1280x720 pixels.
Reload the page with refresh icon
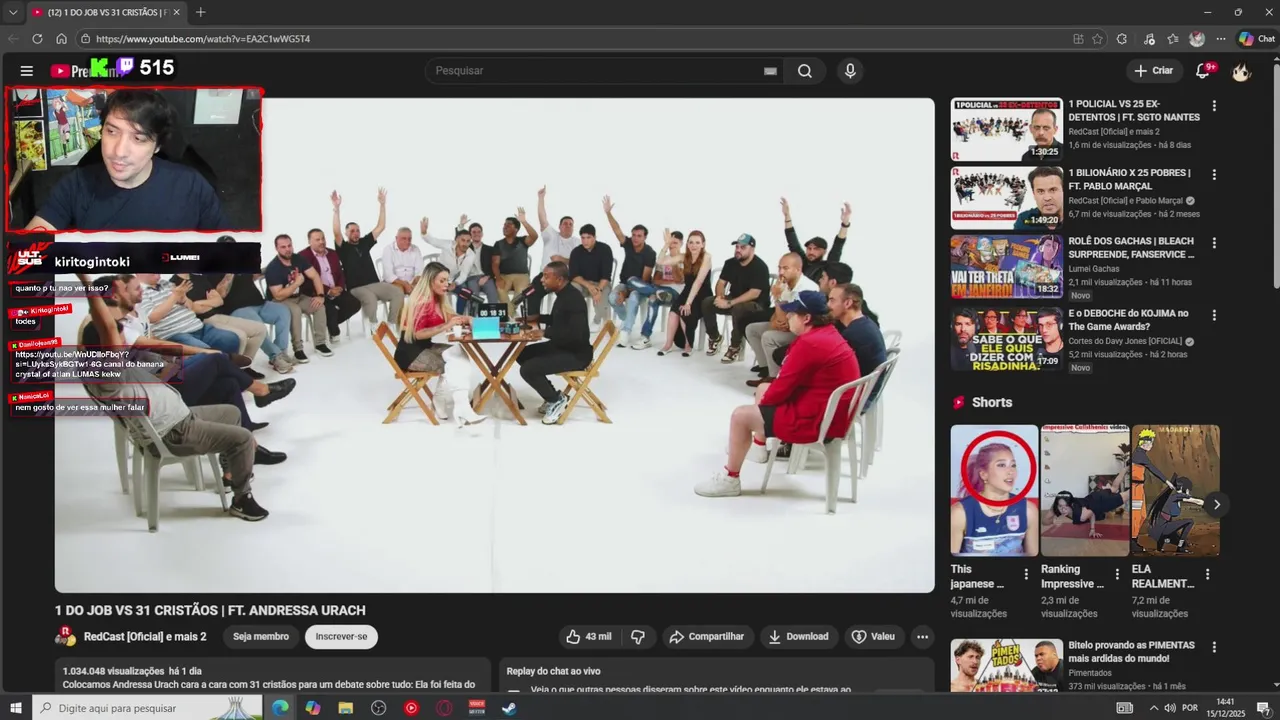[x=37, y=39]
